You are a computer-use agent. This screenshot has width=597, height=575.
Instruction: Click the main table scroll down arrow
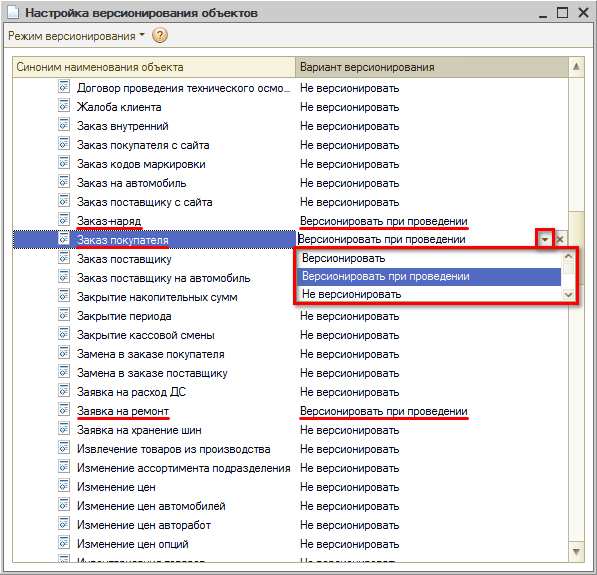[576, 552]
